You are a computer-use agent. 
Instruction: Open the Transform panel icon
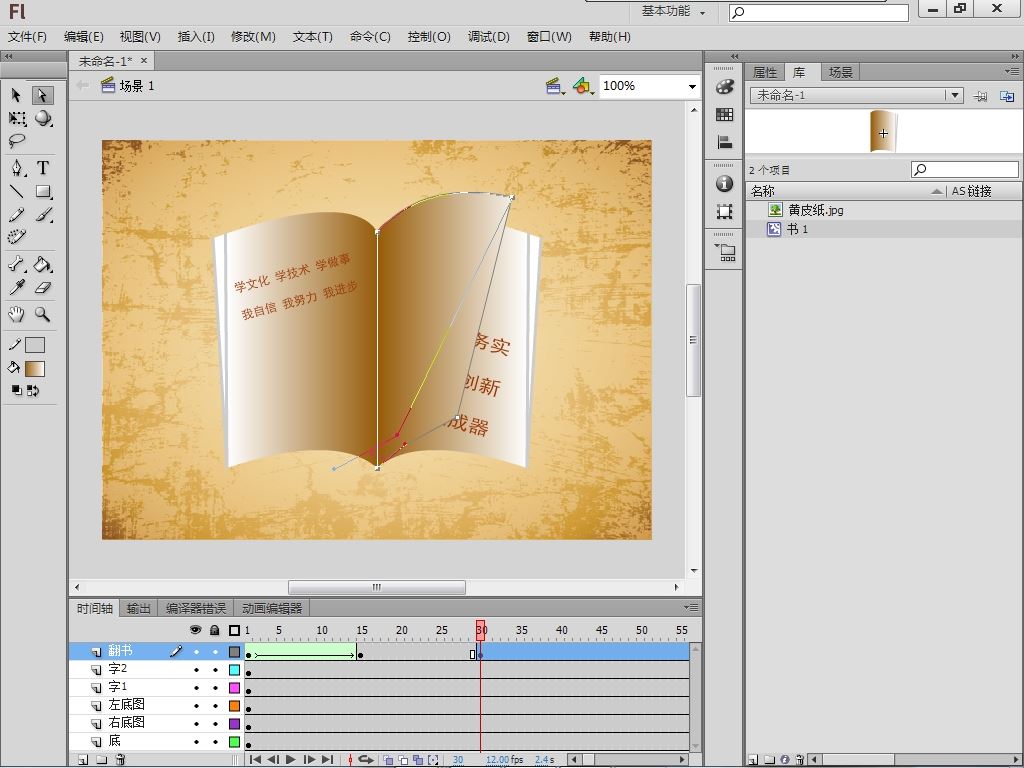tap(724, 212)
